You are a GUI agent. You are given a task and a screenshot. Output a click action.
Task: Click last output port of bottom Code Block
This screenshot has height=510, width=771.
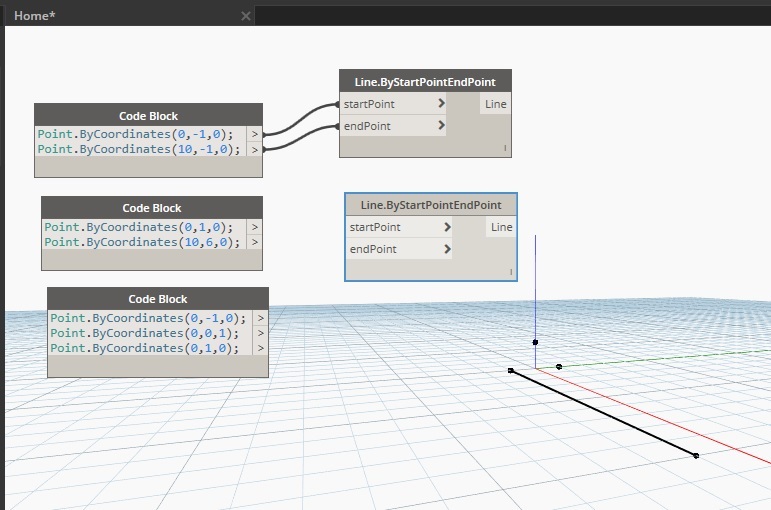[x=261, y=348]
